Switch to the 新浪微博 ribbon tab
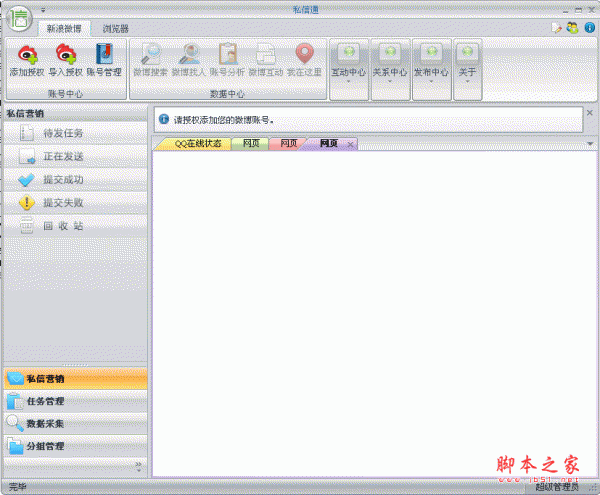This screenshot has width=600, height=495. pos(64,29)
